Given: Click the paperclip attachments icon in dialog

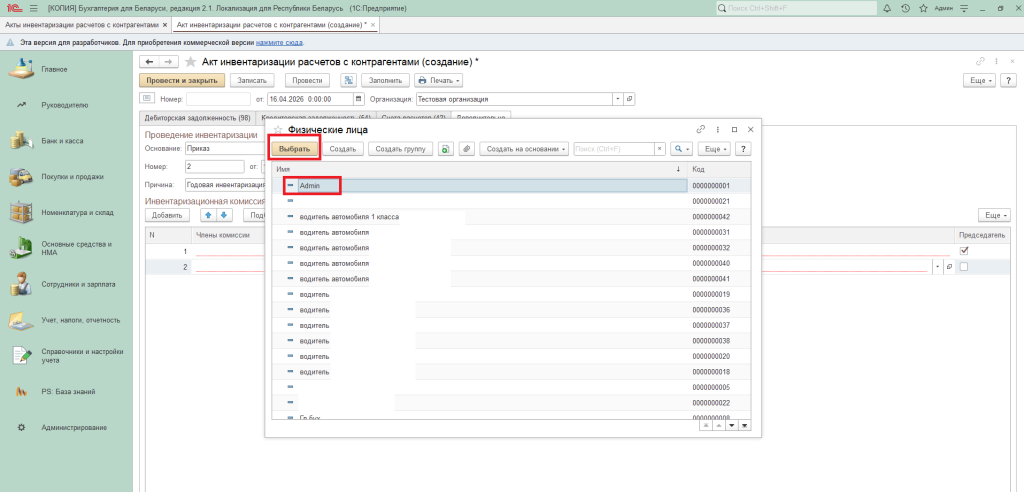Looking at the screenshot, I should click(466, 149).
